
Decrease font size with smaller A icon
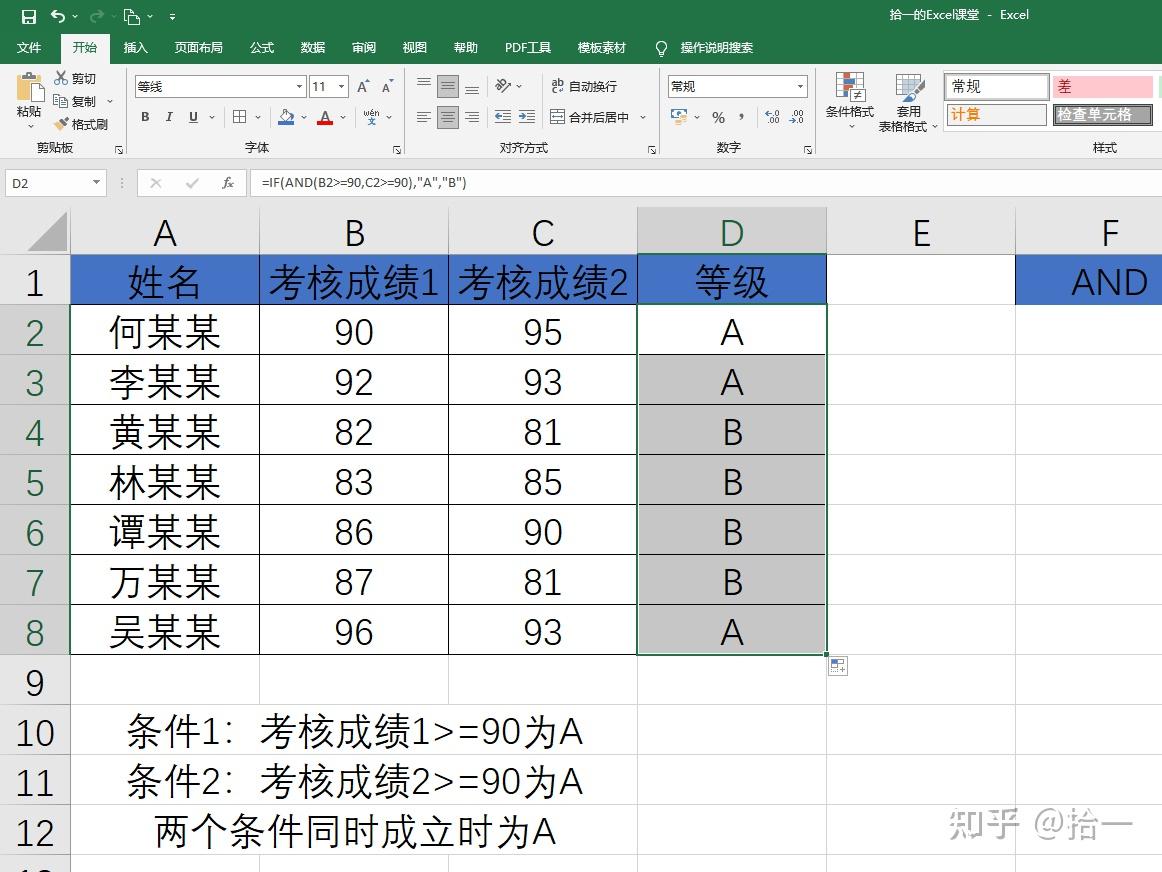click(x=388, y=87)
